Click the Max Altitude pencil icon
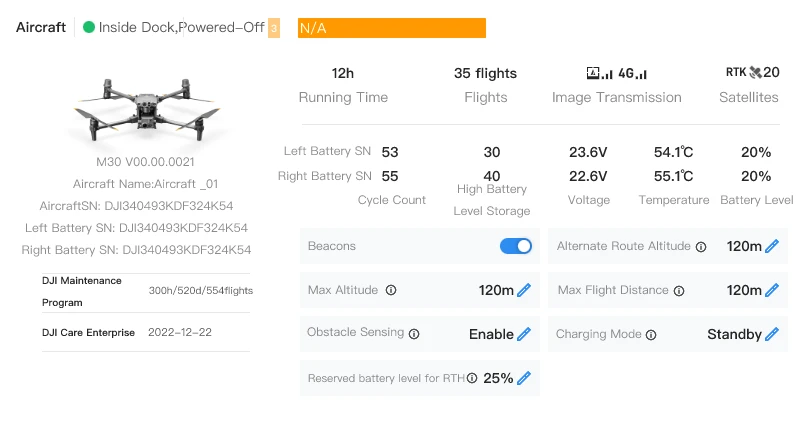812x424 pixels. (524, 290)
